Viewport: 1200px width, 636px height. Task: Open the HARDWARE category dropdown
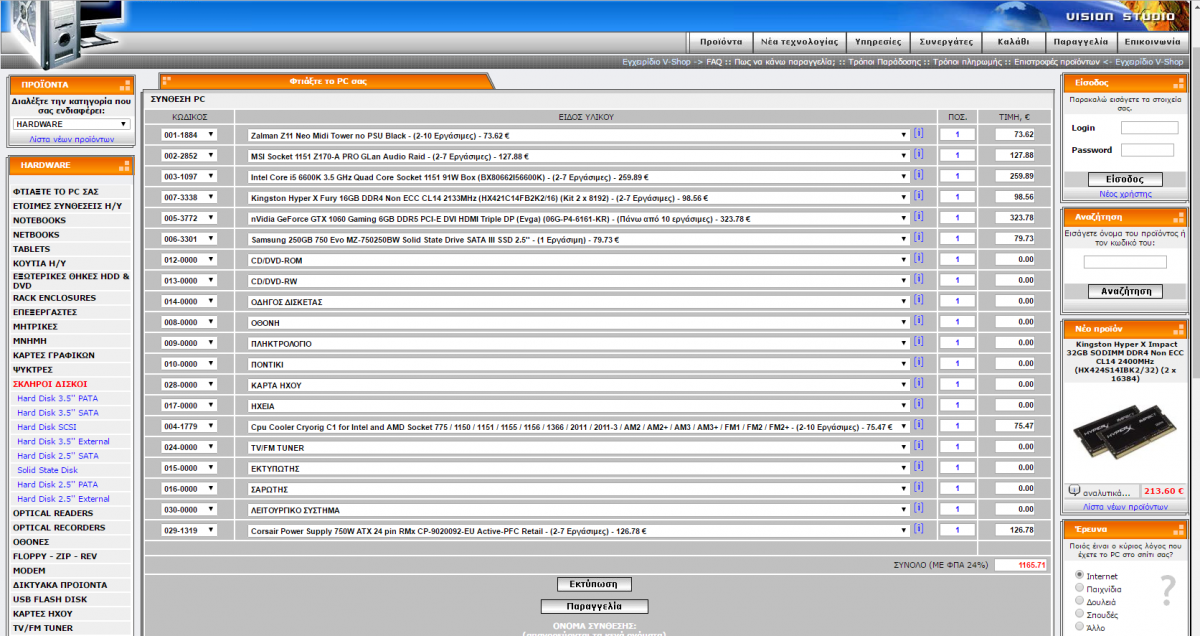click(72, 124)
